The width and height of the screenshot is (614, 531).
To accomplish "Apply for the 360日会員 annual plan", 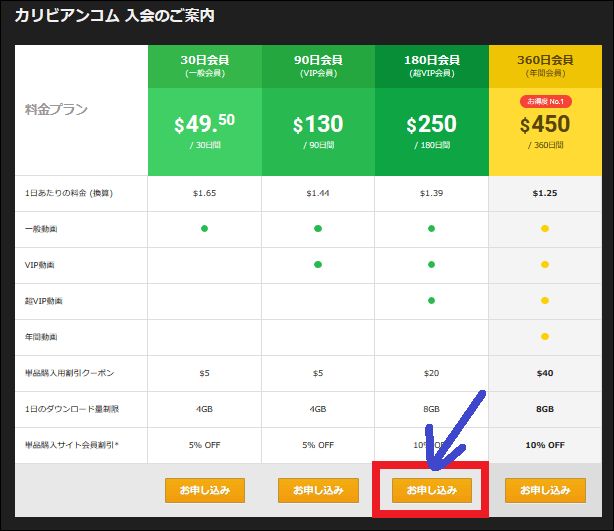I will [545, 491].
